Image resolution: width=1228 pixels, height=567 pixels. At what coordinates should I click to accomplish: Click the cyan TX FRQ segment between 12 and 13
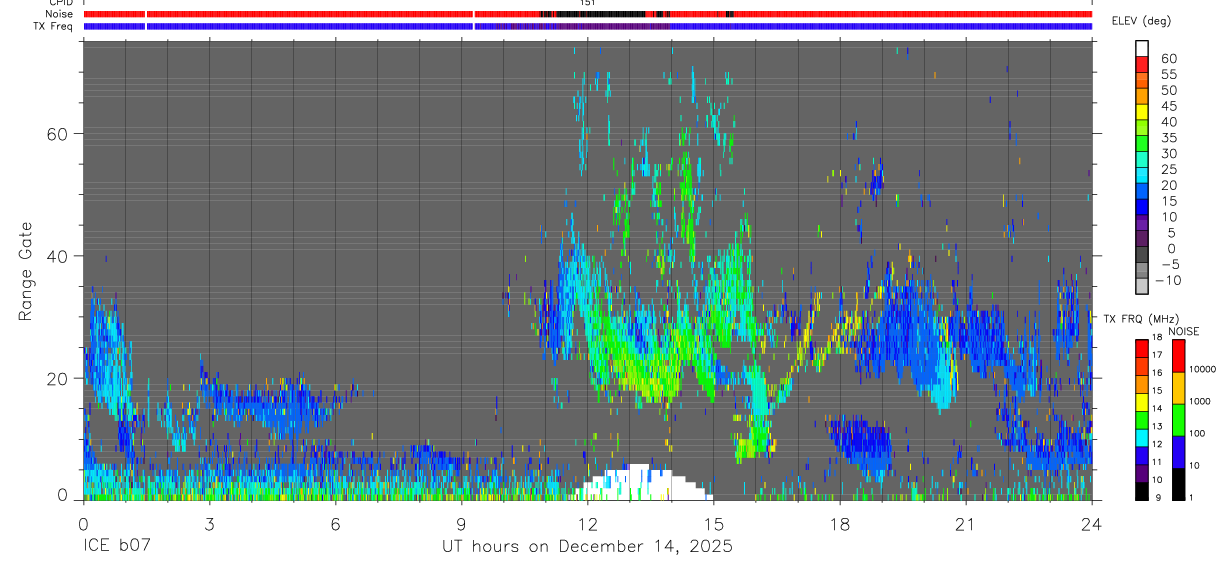[1142, 437]
